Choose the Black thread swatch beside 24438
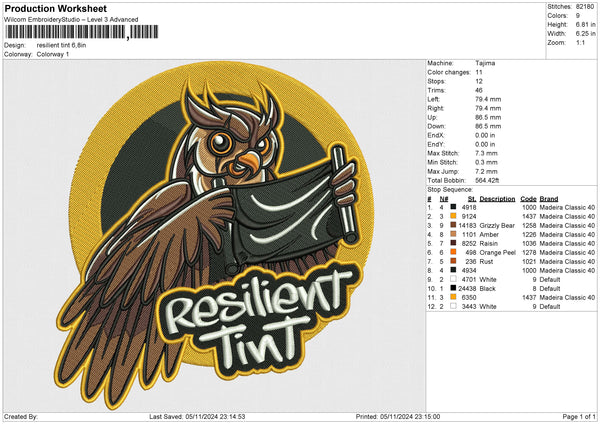Image resolution: width=600 pixels, height=424 pixels. [453, 289]
